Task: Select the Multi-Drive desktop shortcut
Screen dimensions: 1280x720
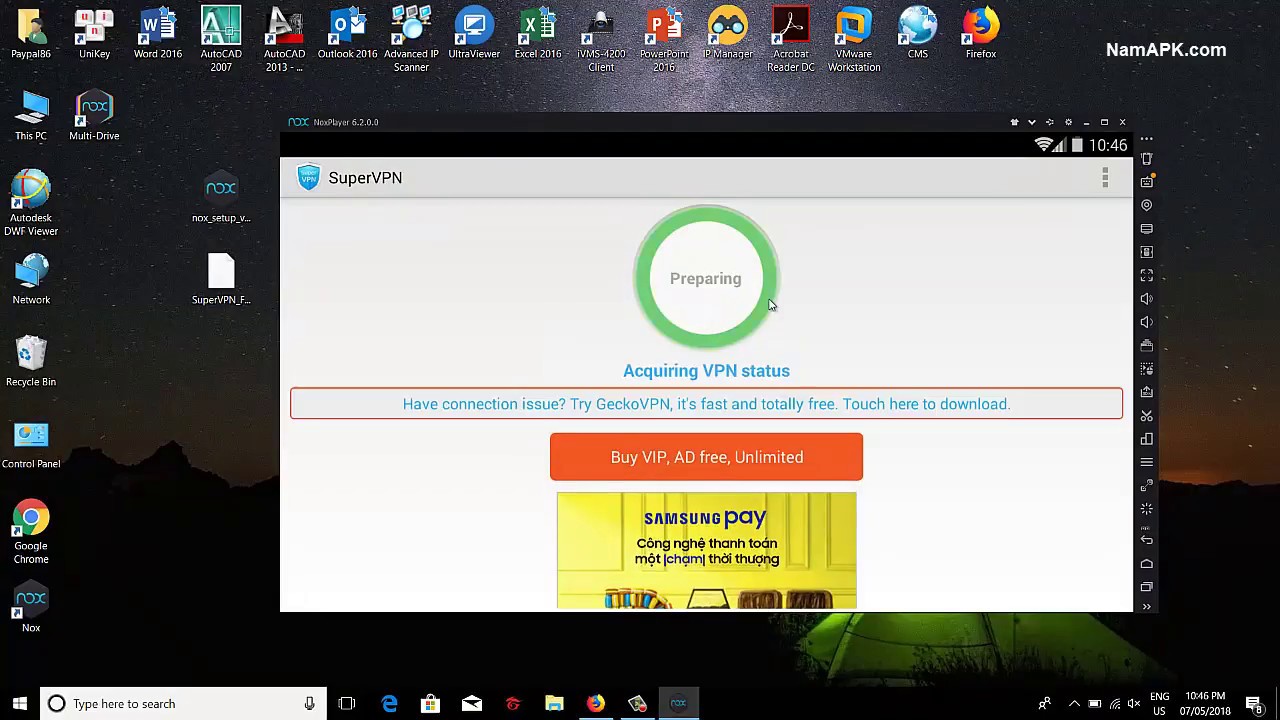Action: pos(94,115)
